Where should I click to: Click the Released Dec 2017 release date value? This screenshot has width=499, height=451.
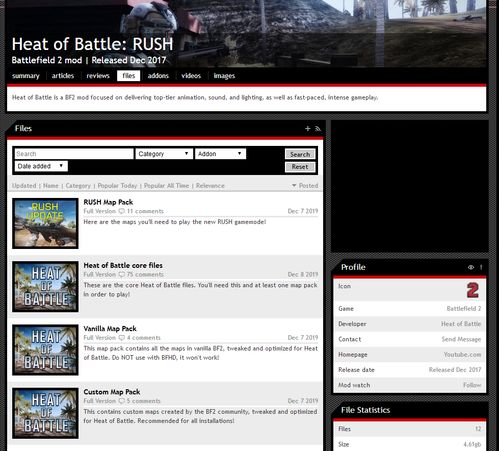click(455, 370)
